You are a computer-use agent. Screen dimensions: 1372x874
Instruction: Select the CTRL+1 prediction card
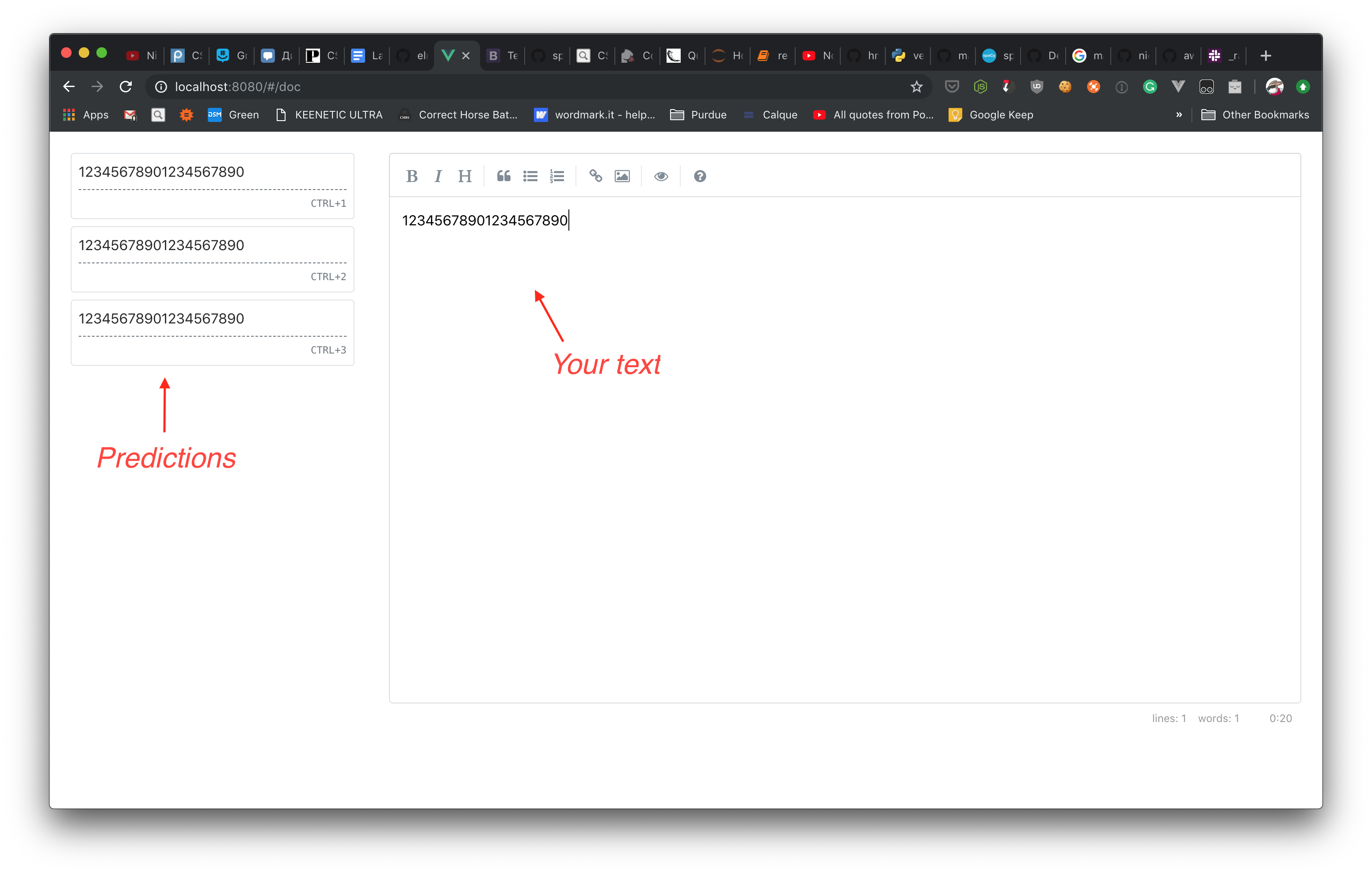tap(212, 186)
